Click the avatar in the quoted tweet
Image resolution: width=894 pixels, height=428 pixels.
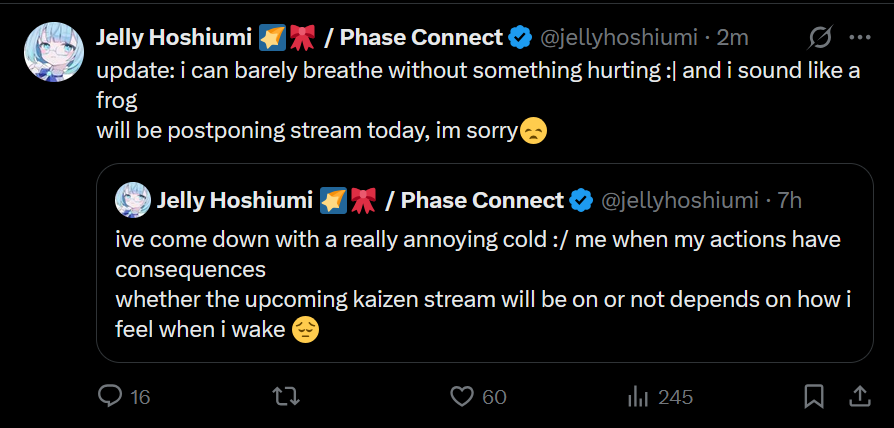[132, 200]
